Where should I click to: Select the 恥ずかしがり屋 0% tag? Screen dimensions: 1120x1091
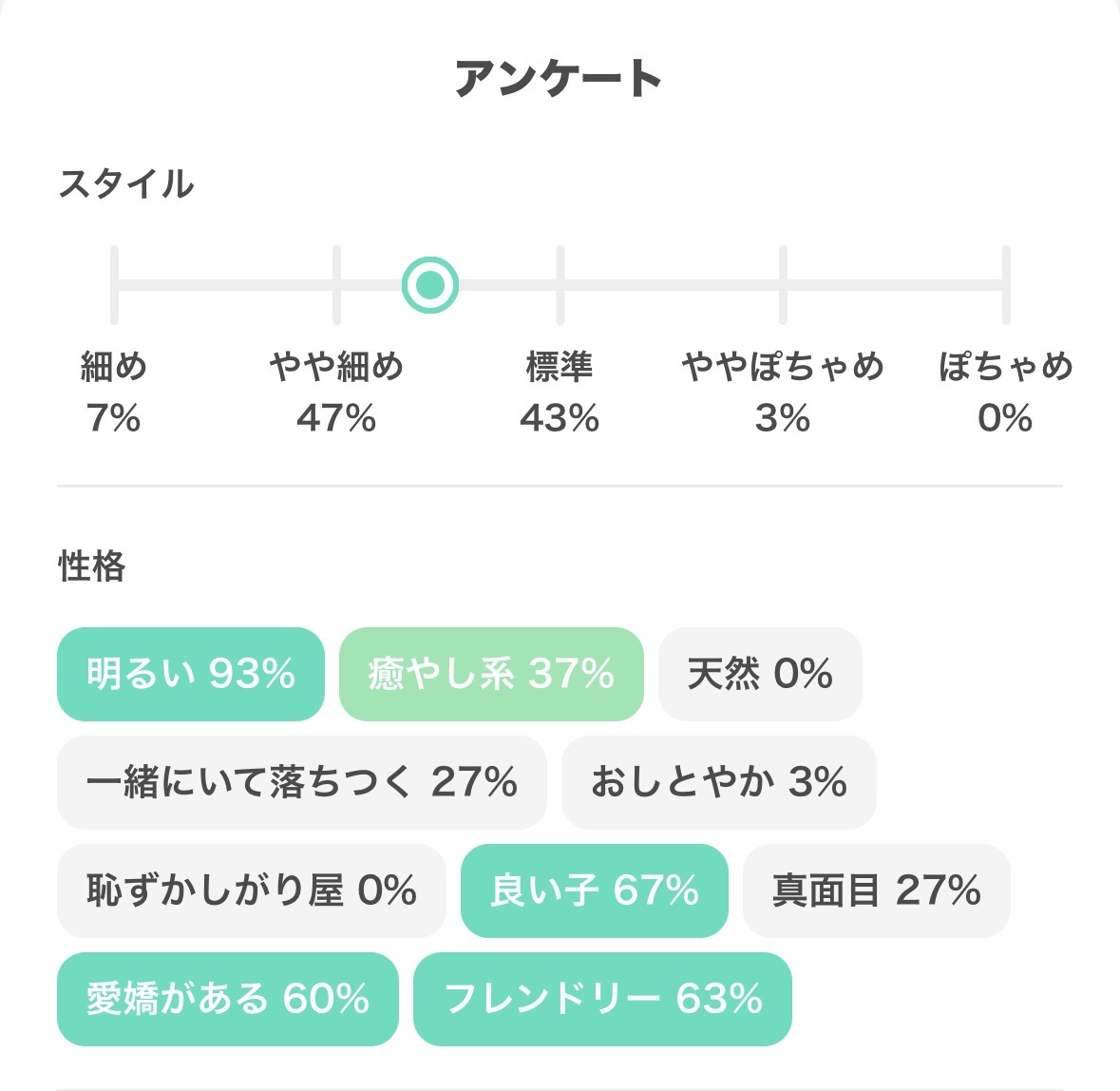coord(252,890)
